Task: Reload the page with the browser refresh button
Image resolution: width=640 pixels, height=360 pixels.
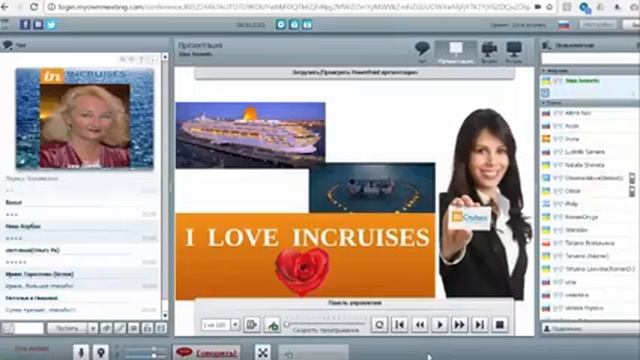Action: click(34, 7)
